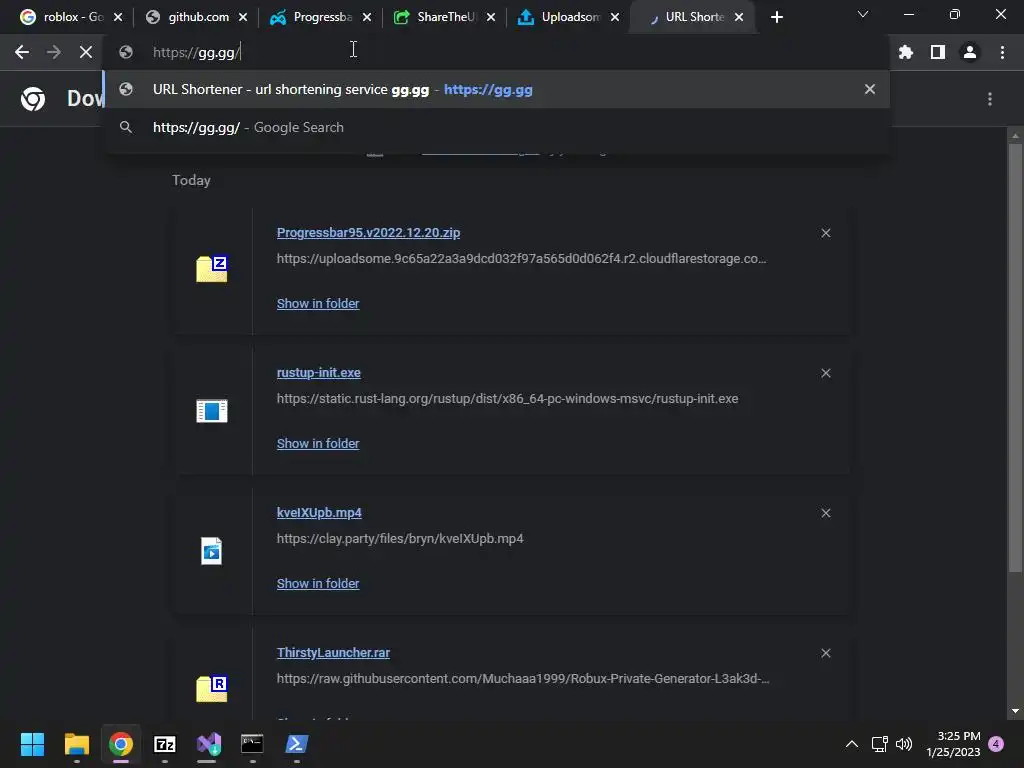Screen dimensions: 1024x768
Task: Show rustup-init.exe in folder
Action: (x=318, y=443)
